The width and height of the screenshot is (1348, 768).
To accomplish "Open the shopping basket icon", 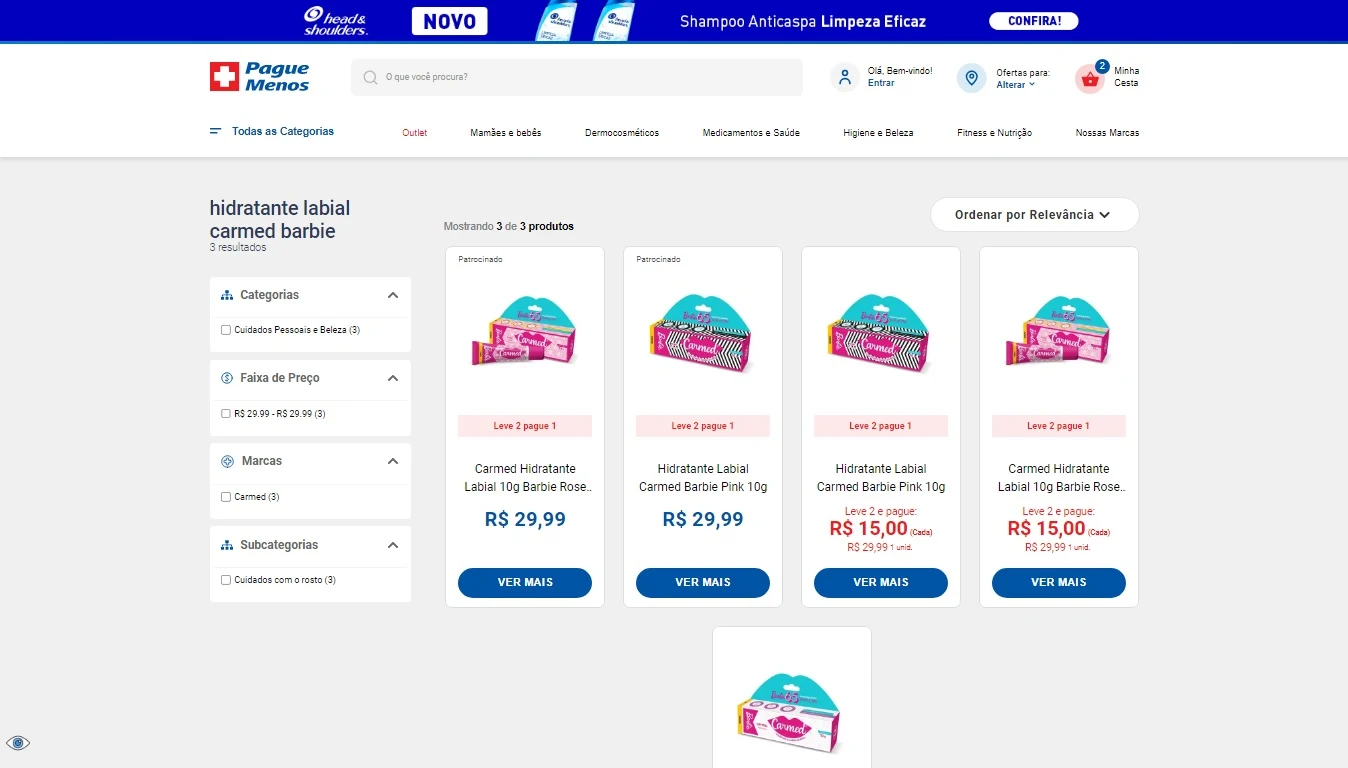I will point(1090,79).
